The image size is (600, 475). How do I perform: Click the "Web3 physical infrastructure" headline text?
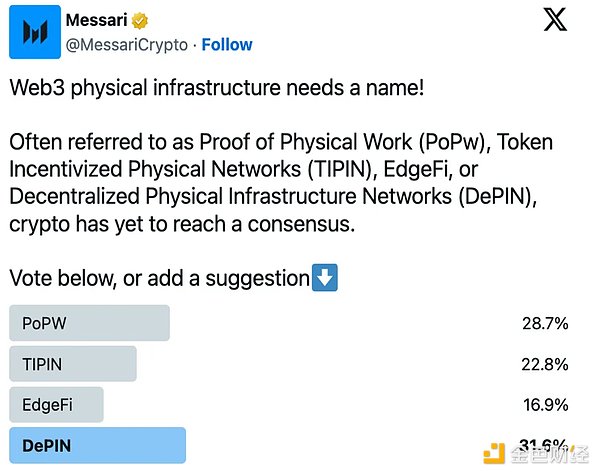[217, 88]
